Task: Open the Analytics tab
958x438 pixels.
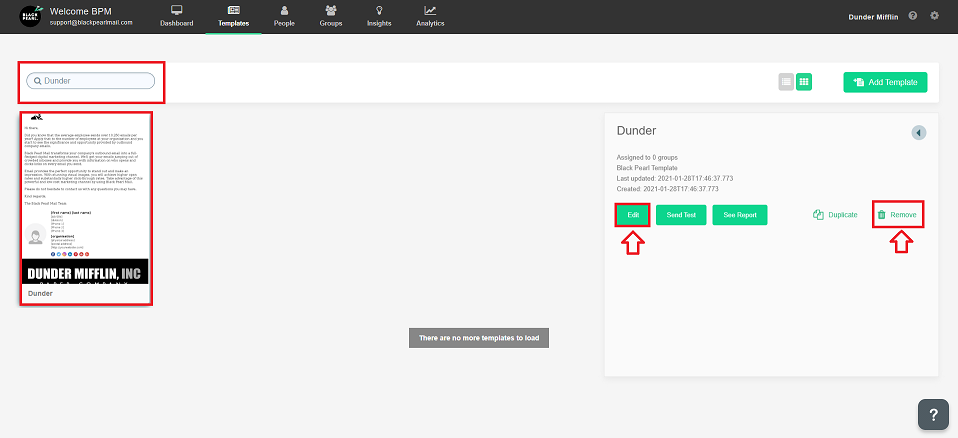Action: pyautogui.click(x=430, y=16)
